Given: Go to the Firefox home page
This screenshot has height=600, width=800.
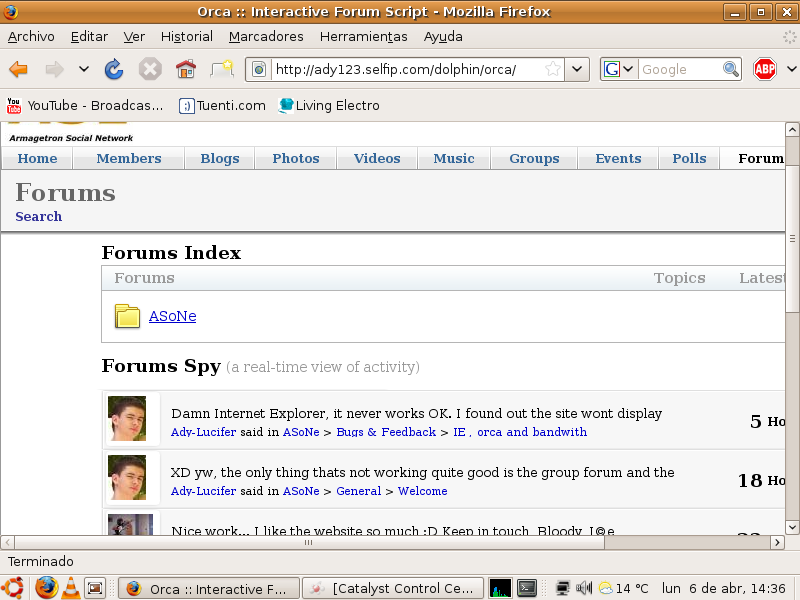Looking at the screenshot, I should click(x=185, y=69).
